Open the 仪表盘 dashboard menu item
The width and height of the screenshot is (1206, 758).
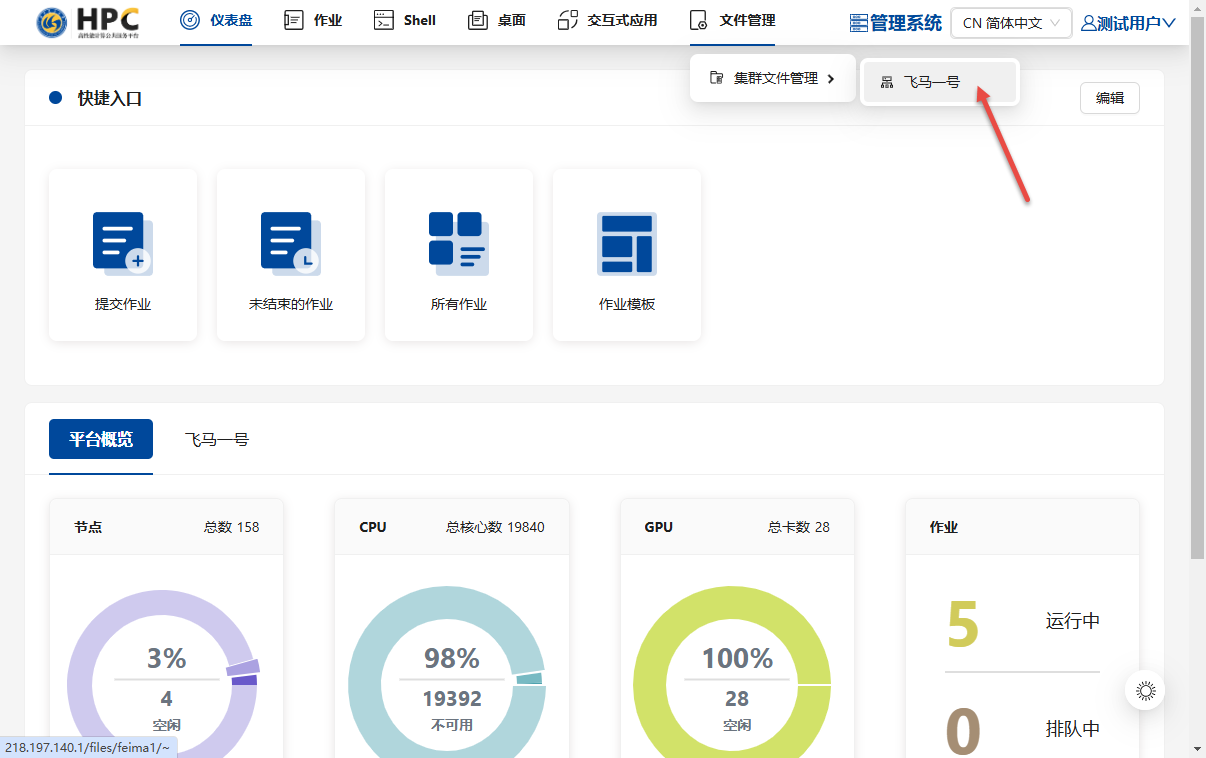click(x=216, y=20)
